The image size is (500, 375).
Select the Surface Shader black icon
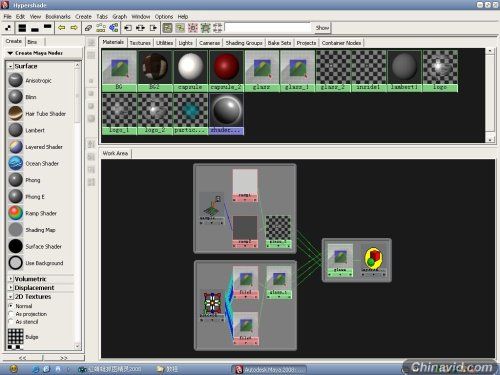pyautogui.click(x=15, y=246)
